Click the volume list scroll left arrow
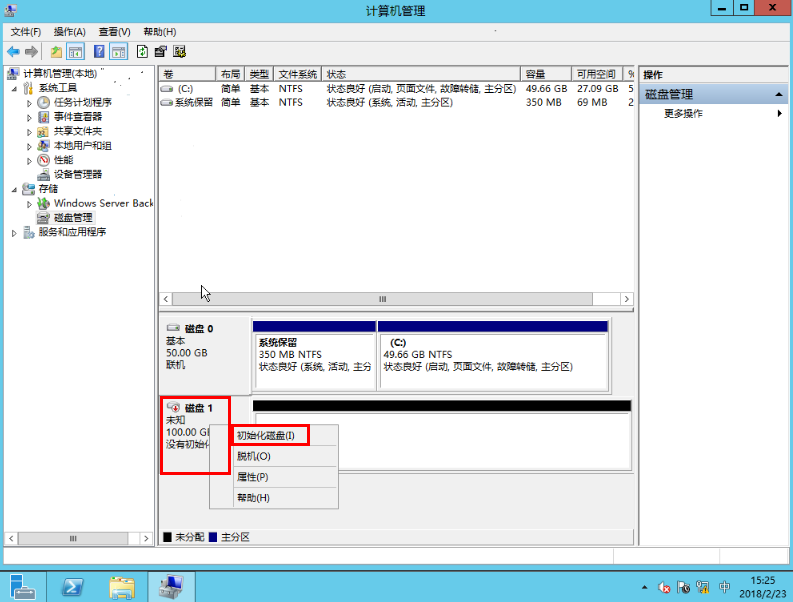 (166, 299)
